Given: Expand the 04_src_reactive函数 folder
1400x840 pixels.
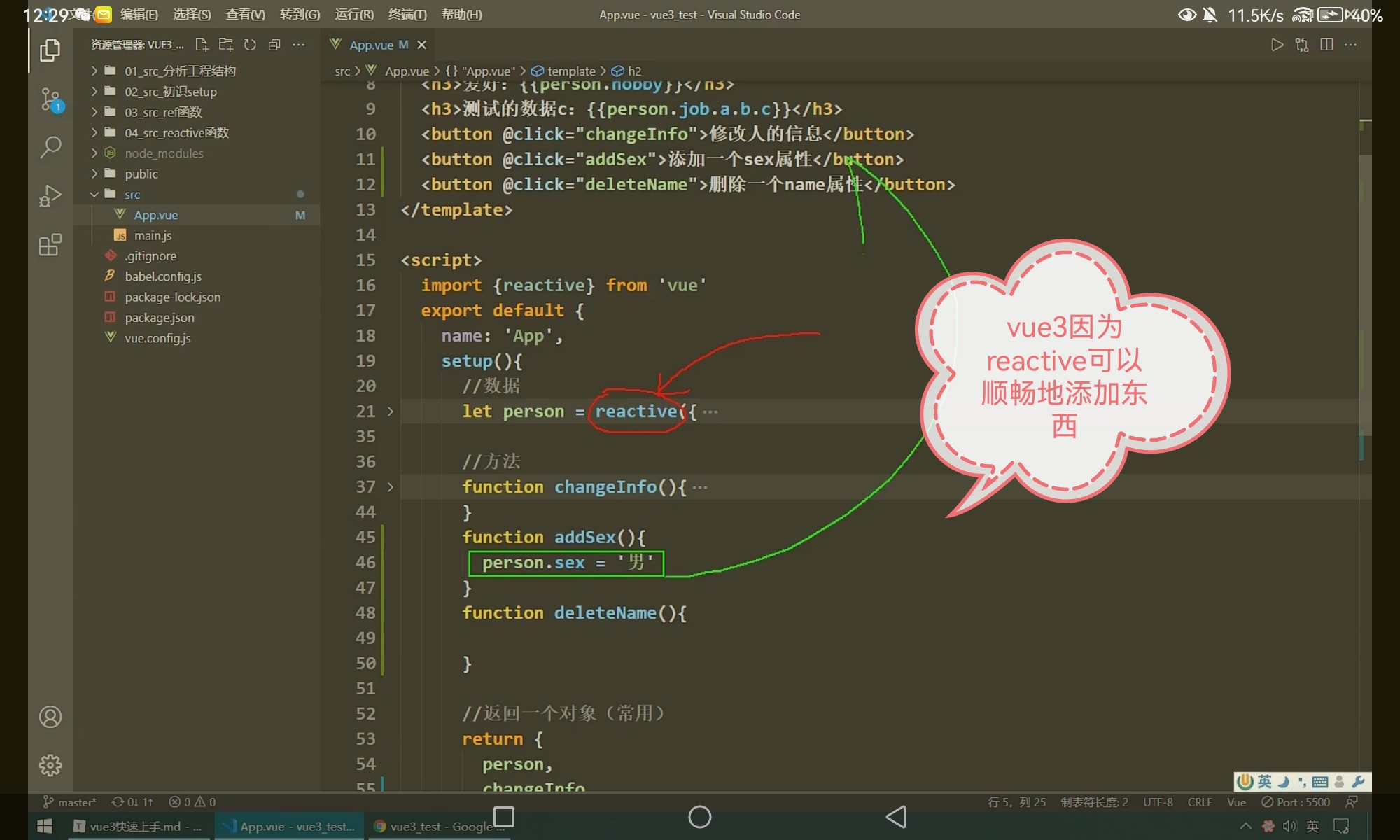Looking at the screenshot, I should pyautogui.click(x=176, y=132).
